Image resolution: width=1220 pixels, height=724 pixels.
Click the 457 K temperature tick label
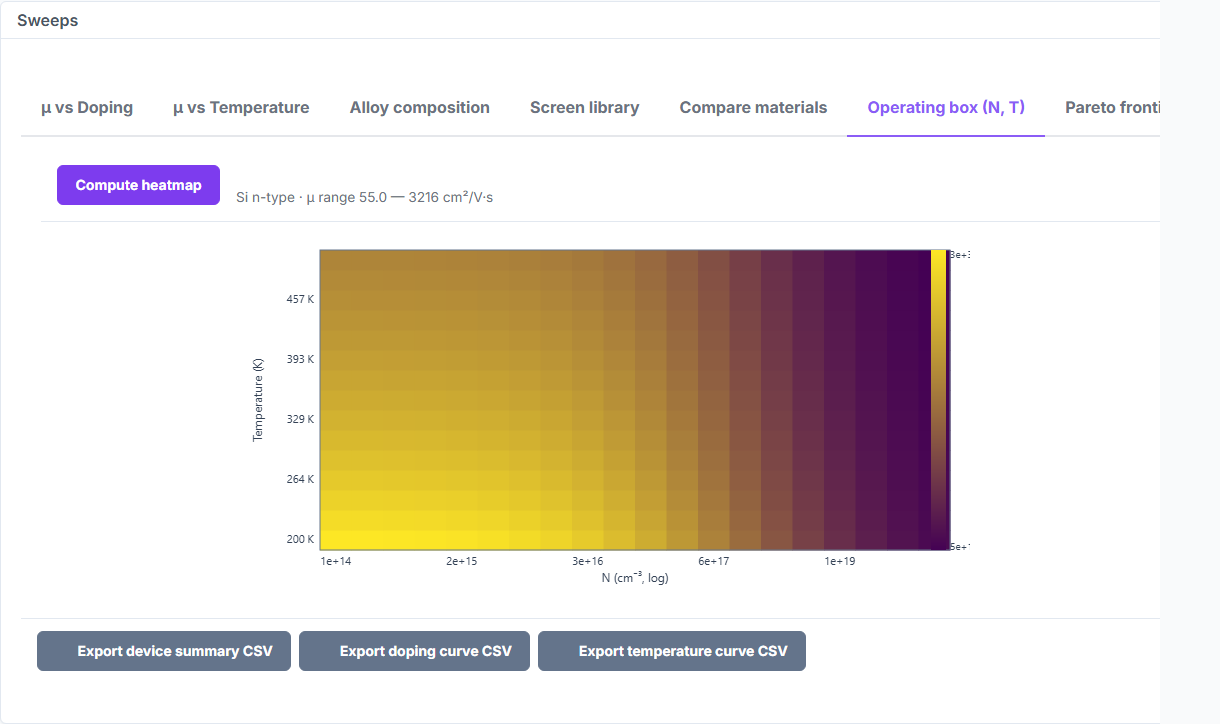[x=300, y=299]
